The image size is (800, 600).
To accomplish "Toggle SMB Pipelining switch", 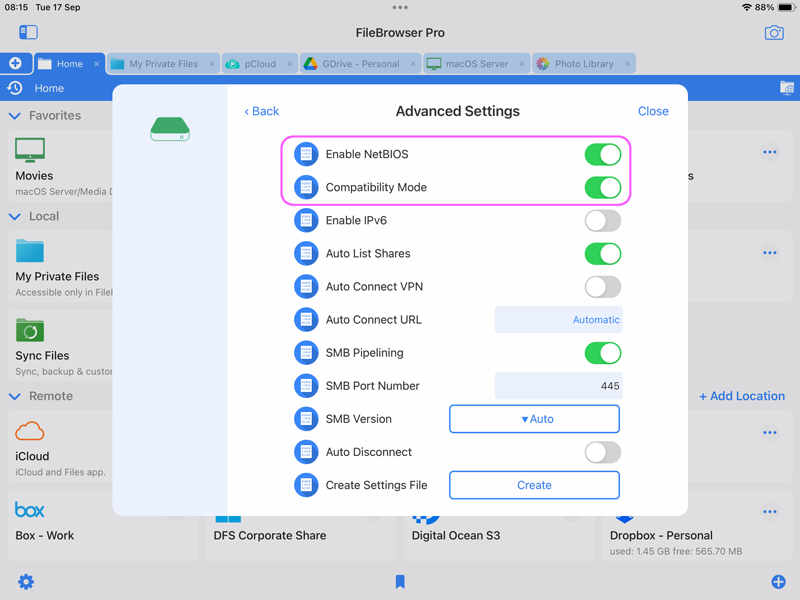I will (x=603, y=353).
